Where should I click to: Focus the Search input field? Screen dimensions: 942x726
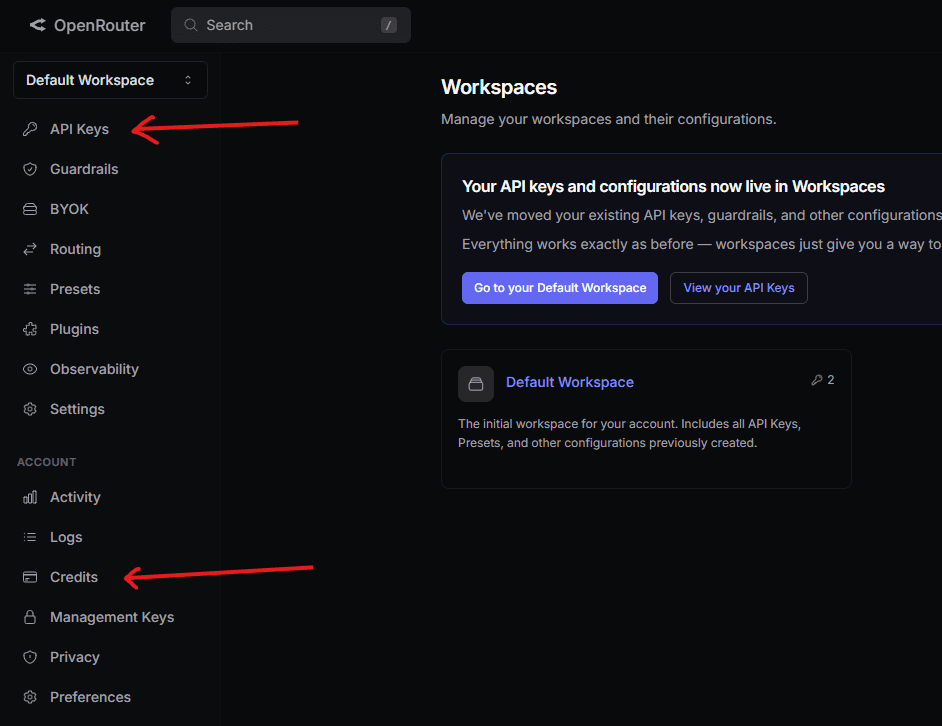click(291, 25)
